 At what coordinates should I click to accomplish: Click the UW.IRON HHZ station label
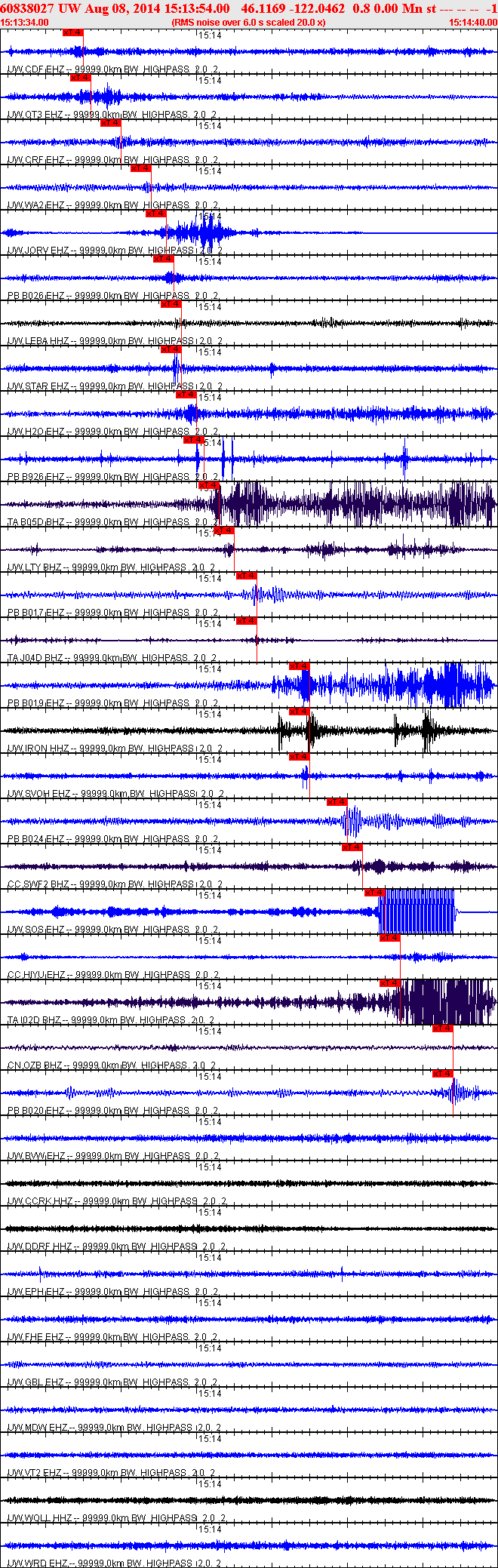click(38, 749)
